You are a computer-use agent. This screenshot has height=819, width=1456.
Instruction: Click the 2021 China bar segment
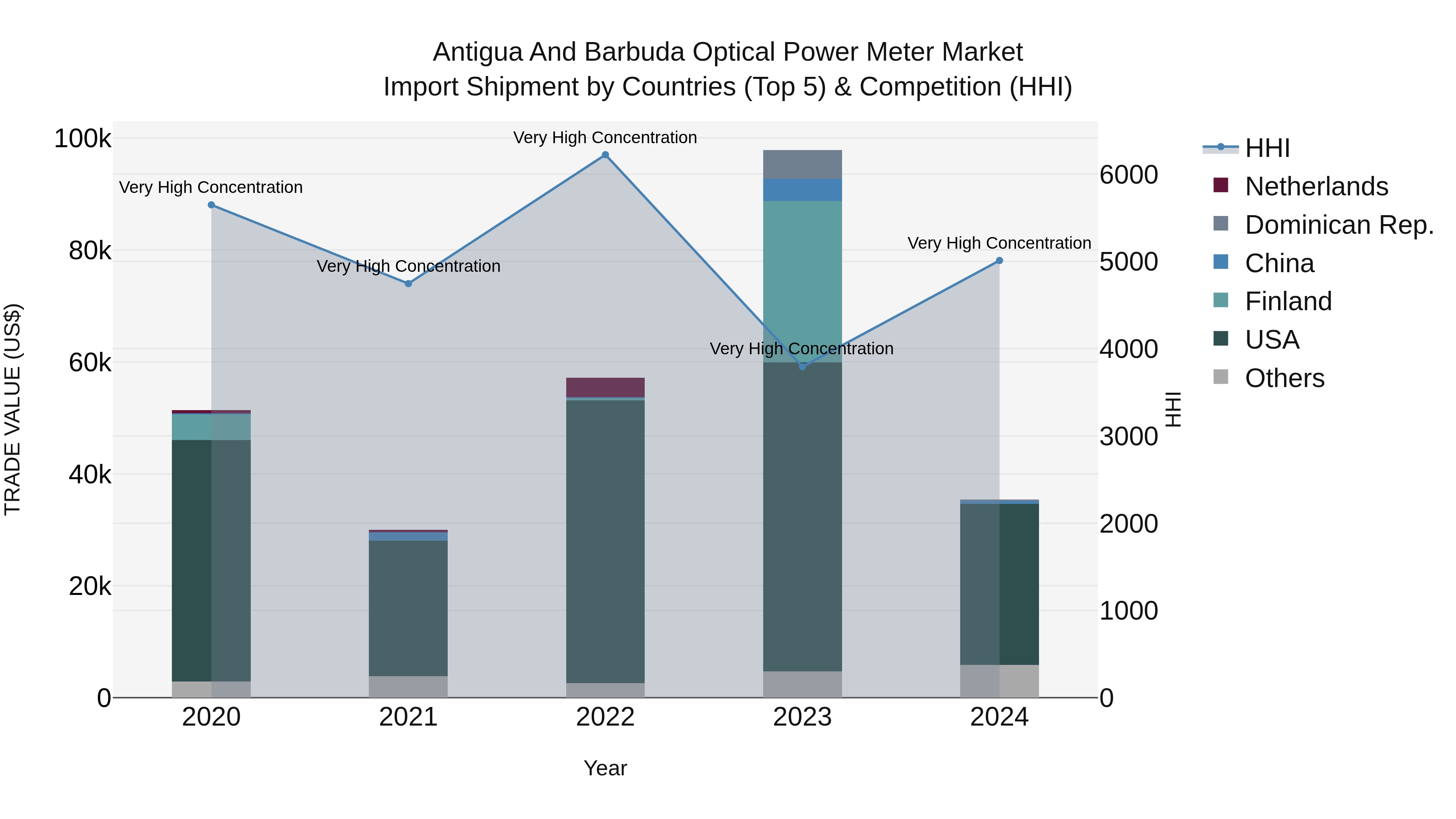[408, 537]
